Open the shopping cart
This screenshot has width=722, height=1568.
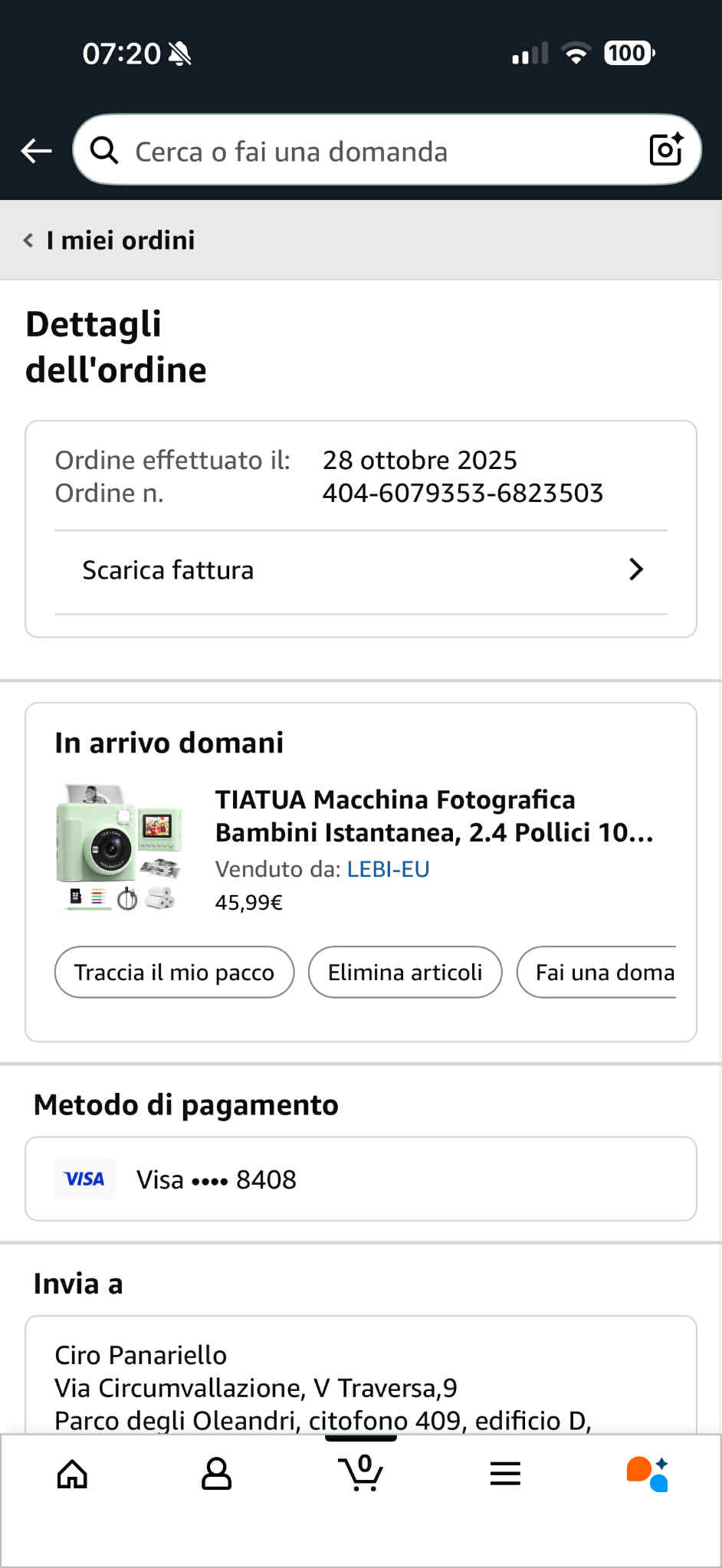pyautogui.click(x=360, y=1473)
